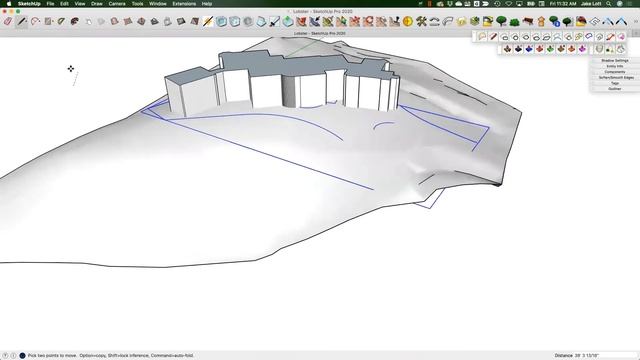Image resolution: width=640 pixels, height=360 pixels.
Task: Click the pink megaphone icon in floating toolbar
Action: (621, 37)
